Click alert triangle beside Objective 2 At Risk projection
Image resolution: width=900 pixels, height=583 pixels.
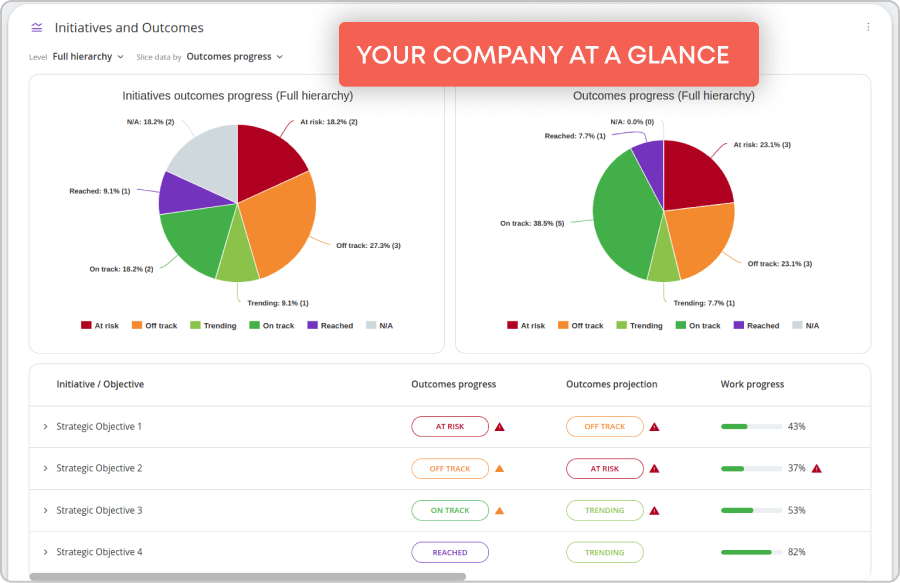point(654,468)
